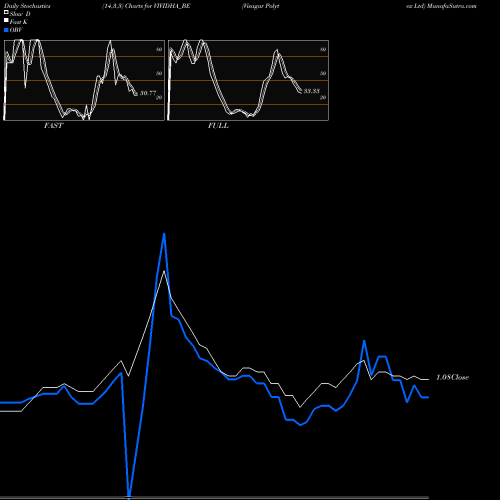
Task: Click the 'FULL' caption below chart
Action: pos(218,126)
